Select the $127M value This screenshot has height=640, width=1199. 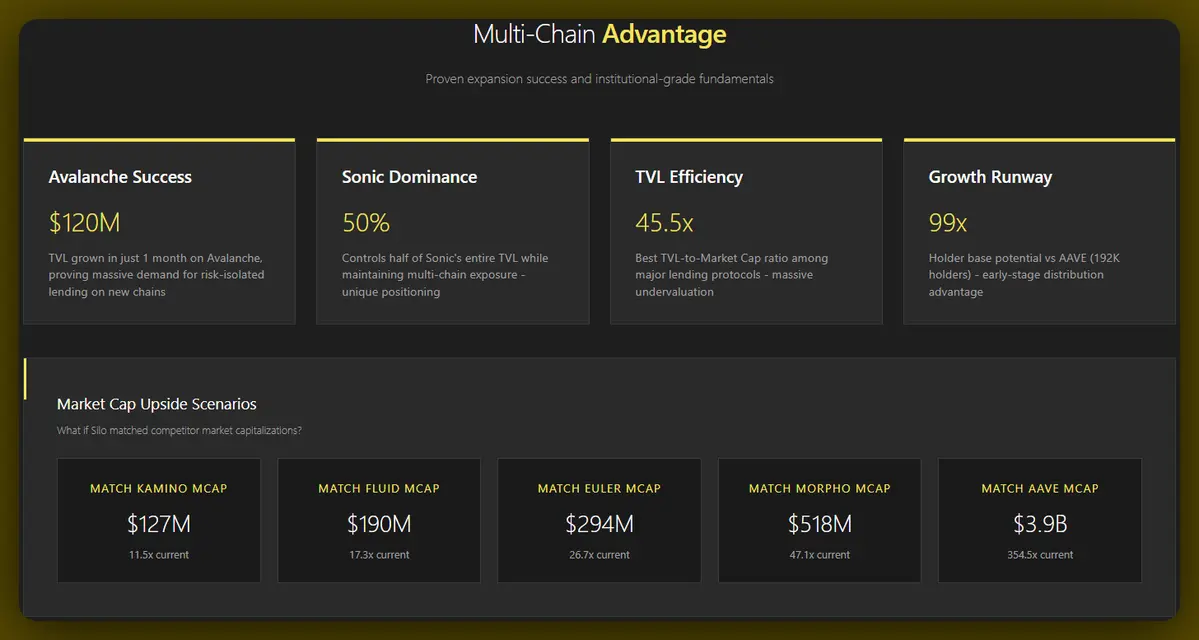[x=158, y=524]
